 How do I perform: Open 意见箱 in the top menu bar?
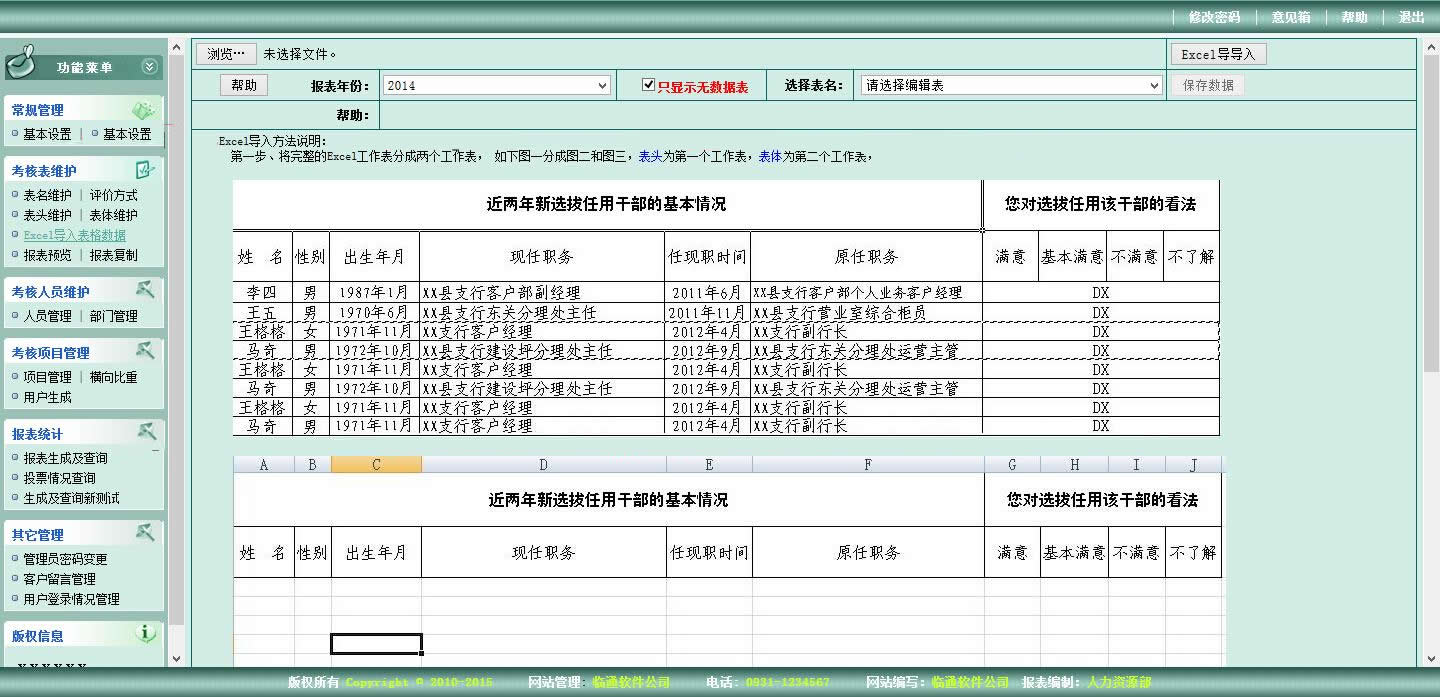[x=1290, y=17]
